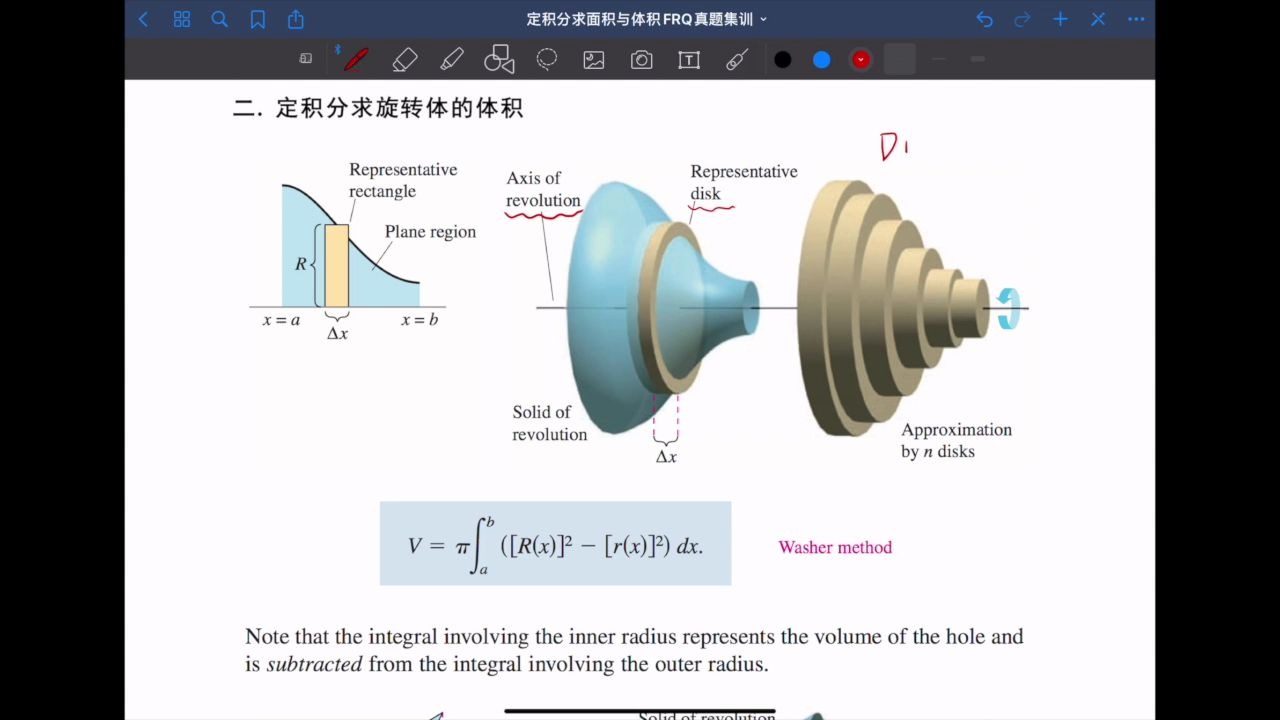
Task: Select the laser pointer tool
Action: 737,59
